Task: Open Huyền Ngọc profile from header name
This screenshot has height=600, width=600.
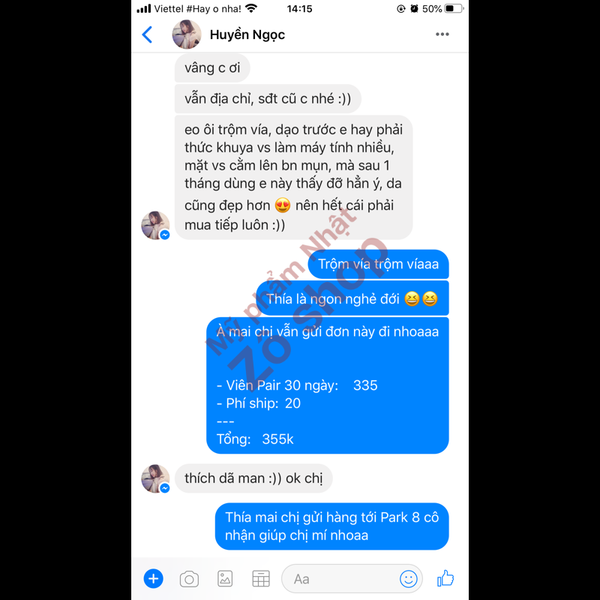Action: [247, 34]
